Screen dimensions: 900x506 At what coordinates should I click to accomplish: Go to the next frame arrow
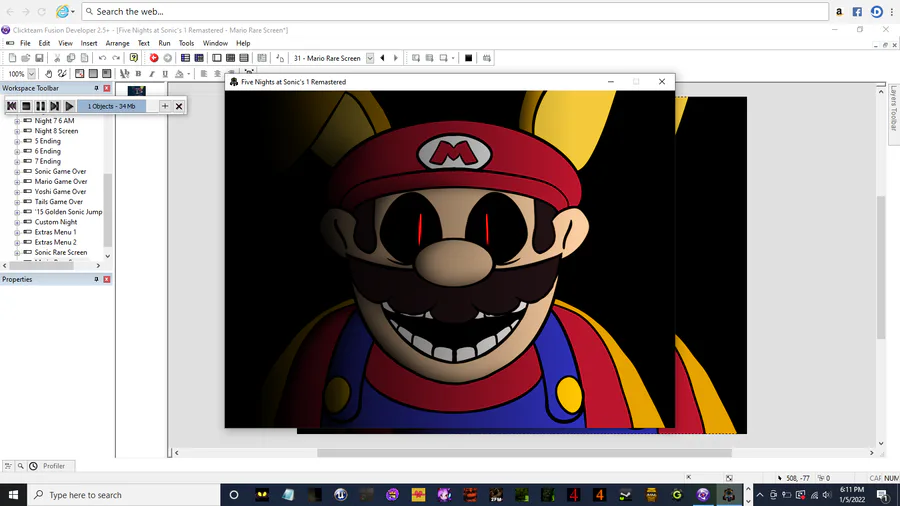pyautogui.click(x=395, y=58)
